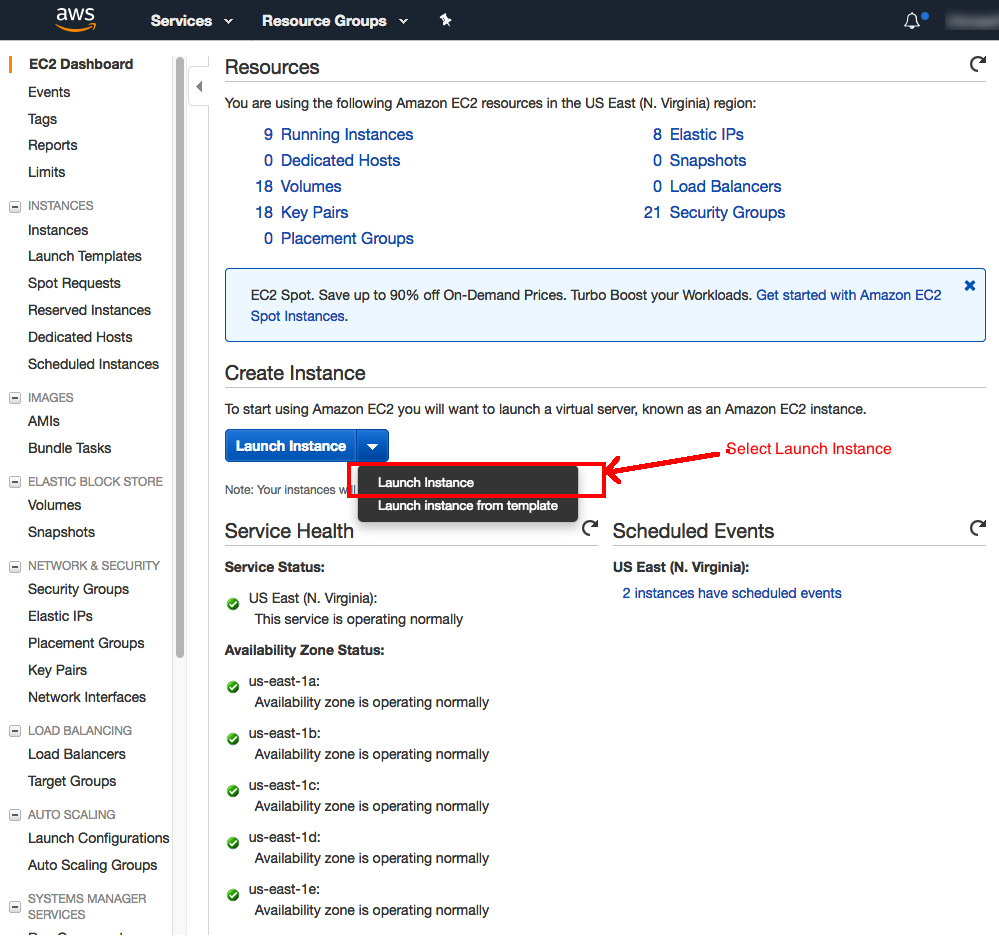Open Load Balancers in the sidebar
Image resolution: width=999 pixels, height=944 pixels.
tap(76, 754)
